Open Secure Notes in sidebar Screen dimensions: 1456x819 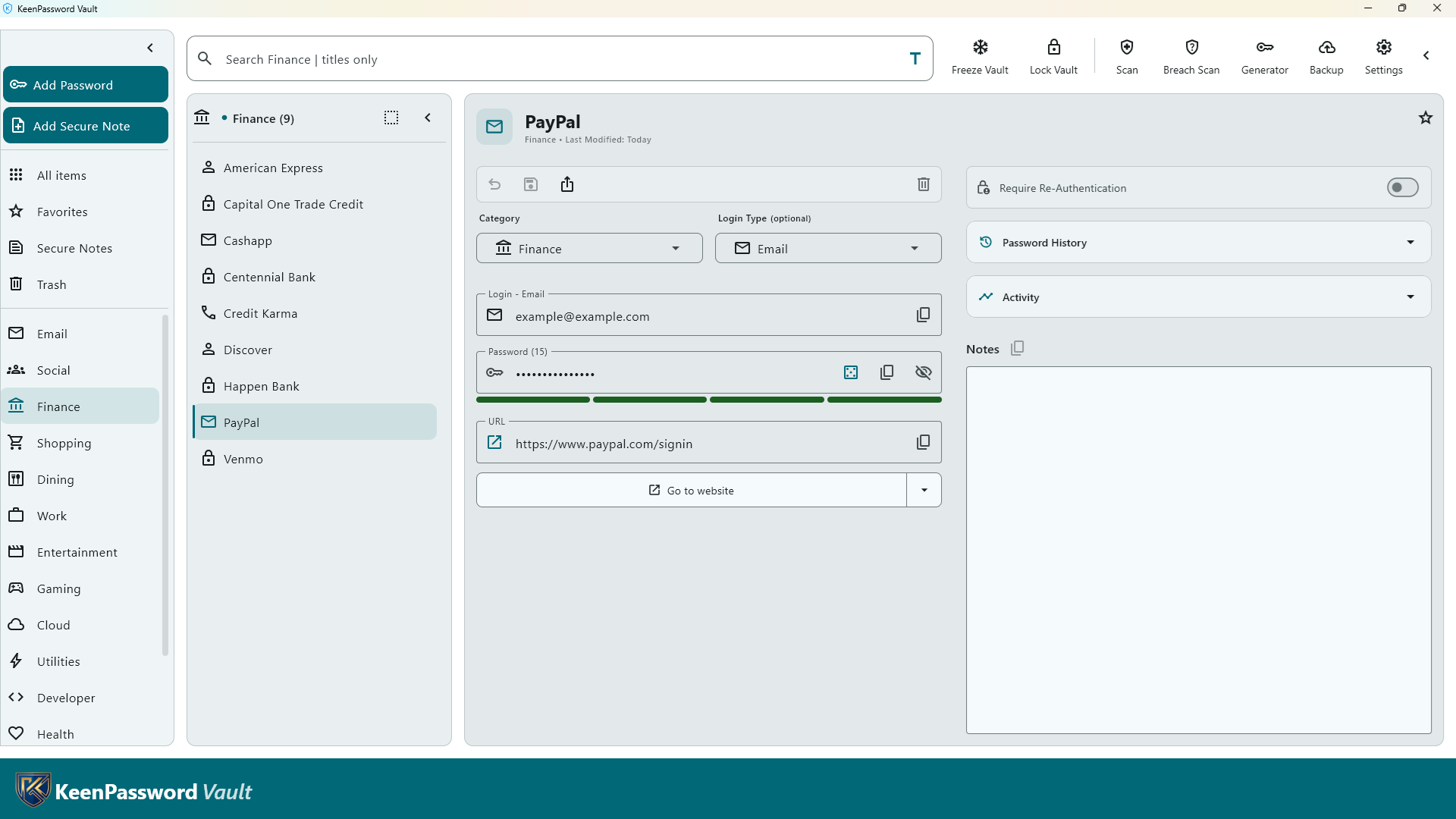80,248
